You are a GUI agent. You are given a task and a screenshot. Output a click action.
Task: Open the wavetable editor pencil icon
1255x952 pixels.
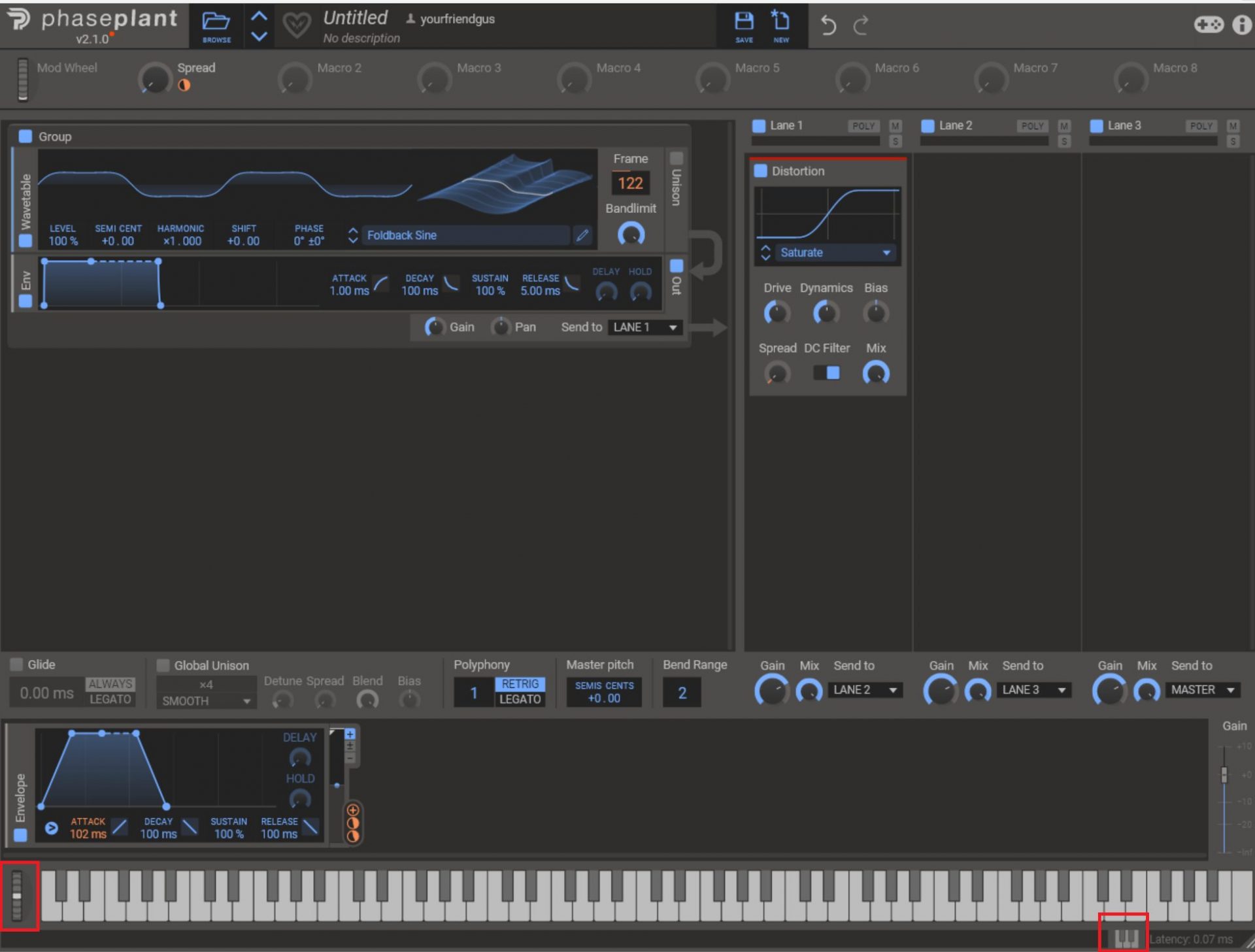pos(582,235)
